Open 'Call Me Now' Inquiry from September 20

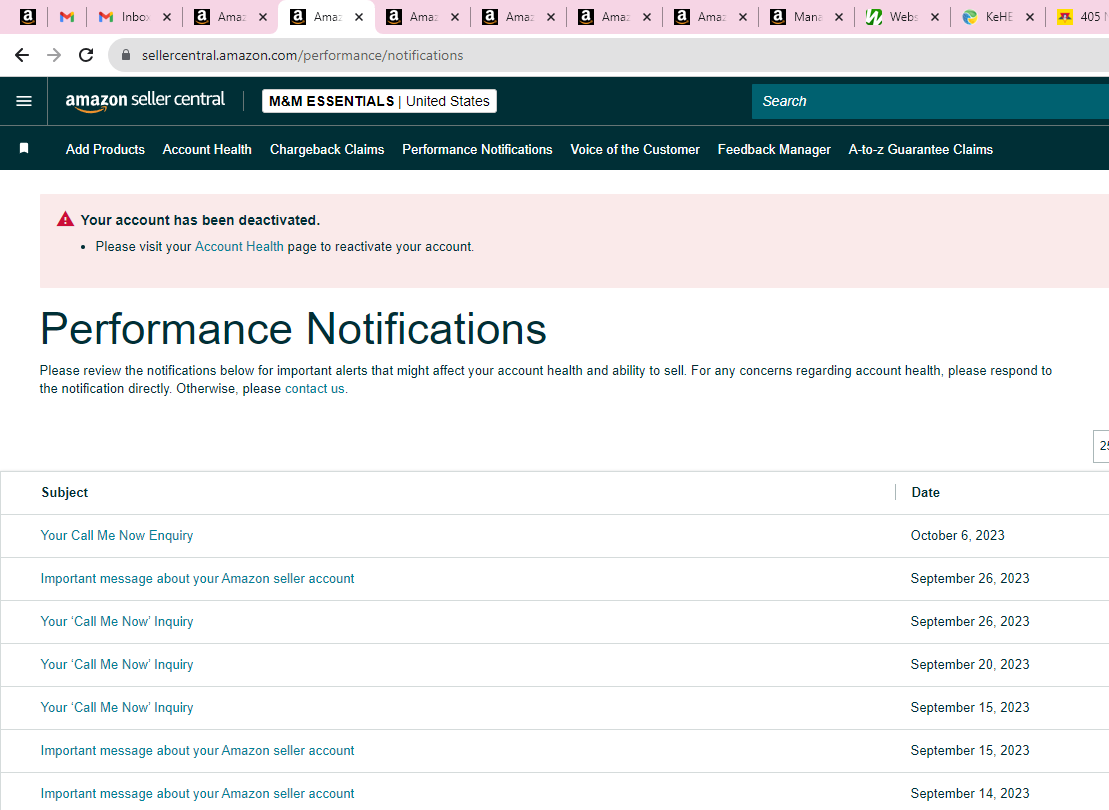point(117,664)
